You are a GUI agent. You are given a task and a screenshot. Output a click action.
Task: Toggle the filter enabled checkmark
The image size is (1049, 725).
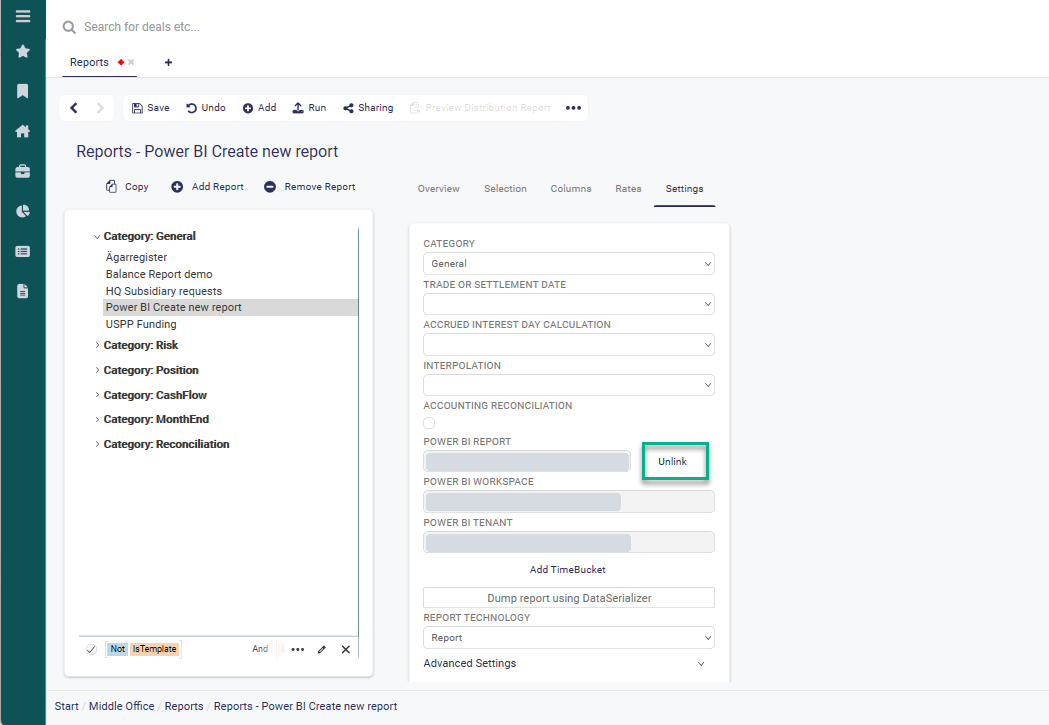91,649
